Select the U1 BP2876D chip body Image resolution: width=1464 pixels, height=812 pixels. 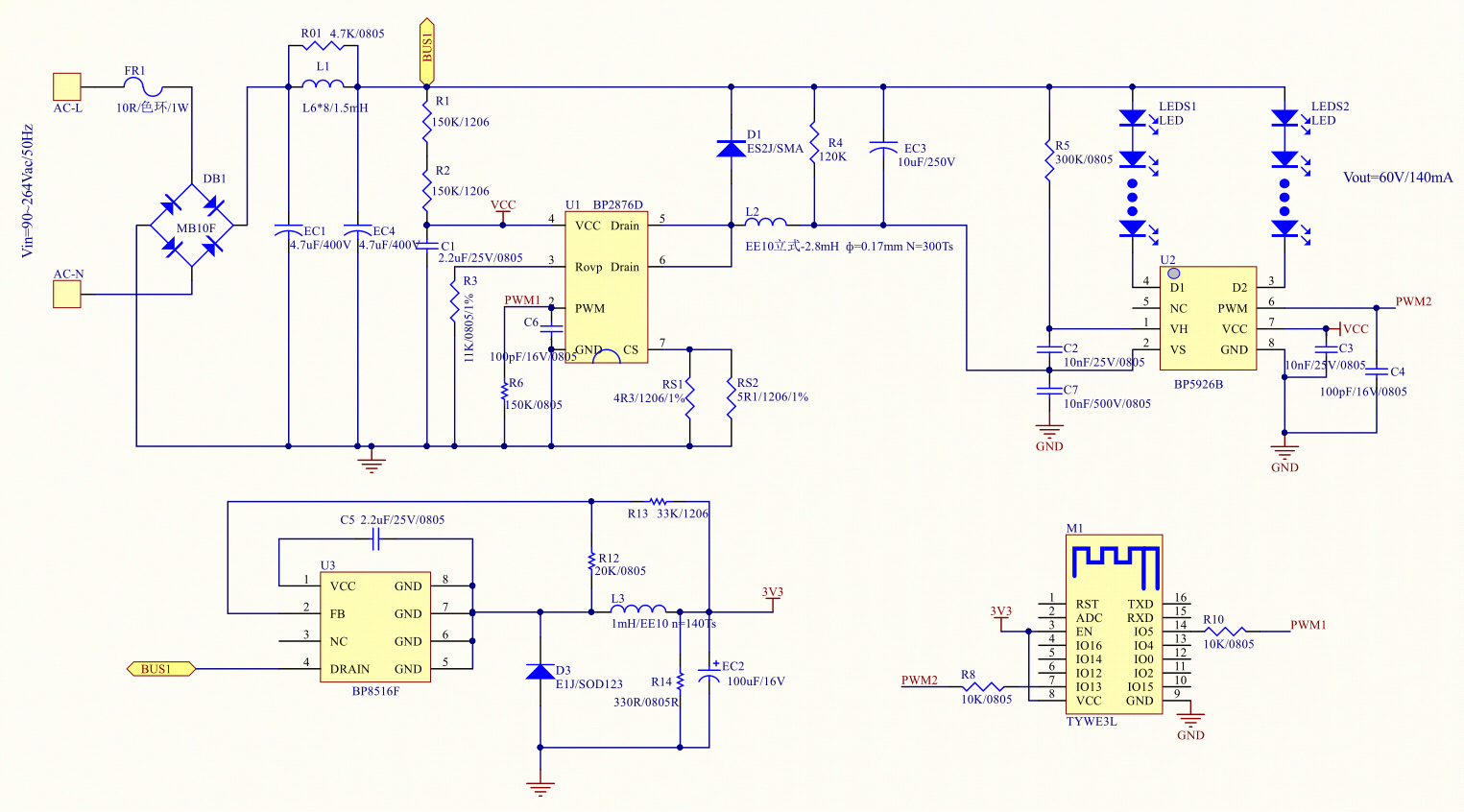pyautogui.click(x=606, y=287)
